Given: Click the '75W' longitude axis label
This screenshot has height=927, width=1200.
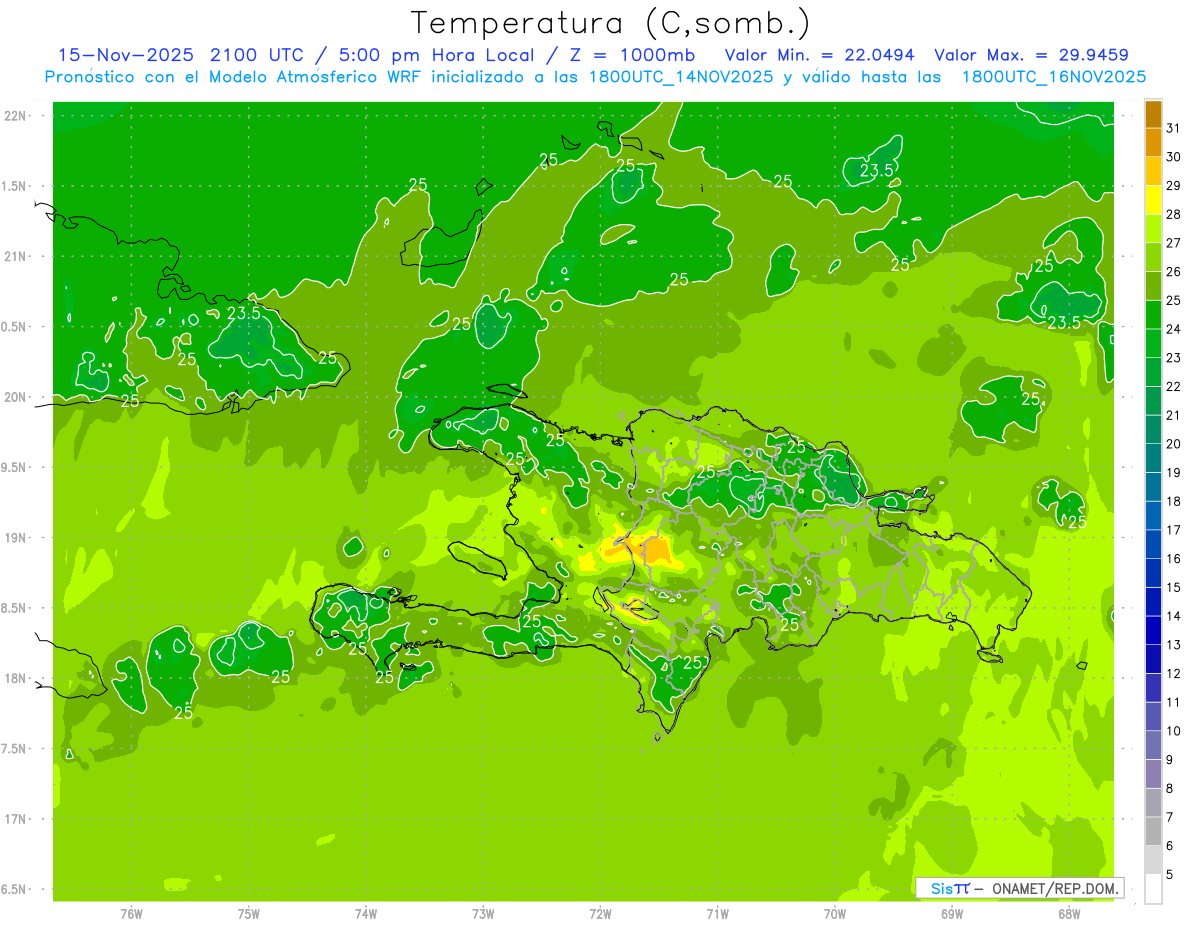Looking at the screenshot, I should click(248, 913).
